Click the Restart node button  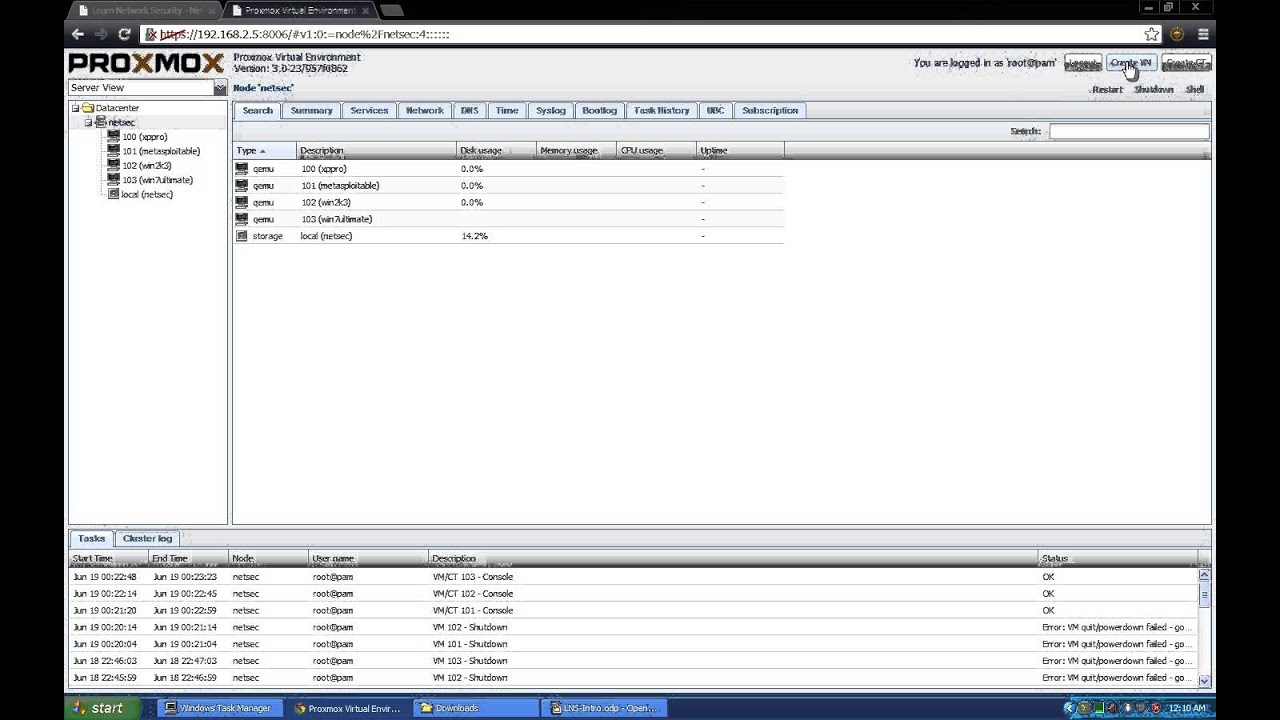(x=1107, y=90)
